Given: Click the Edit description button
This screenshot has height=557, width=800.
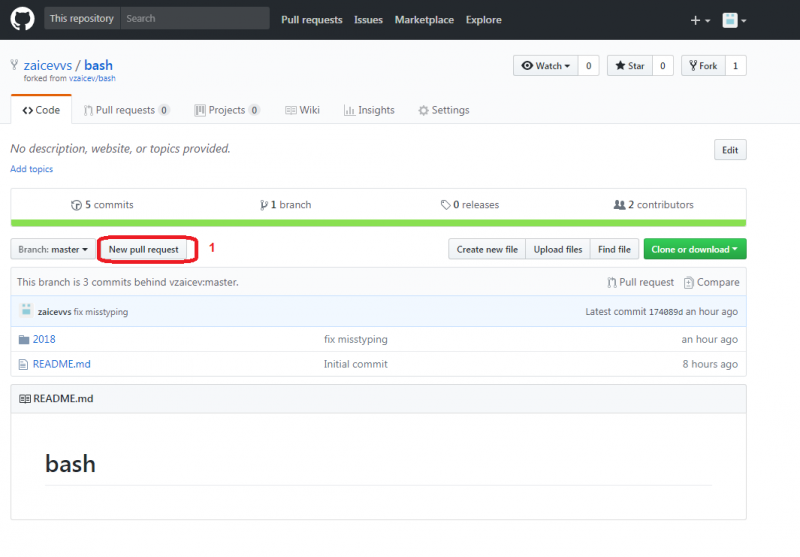Looking at the screenshot, I should (730, 150).
